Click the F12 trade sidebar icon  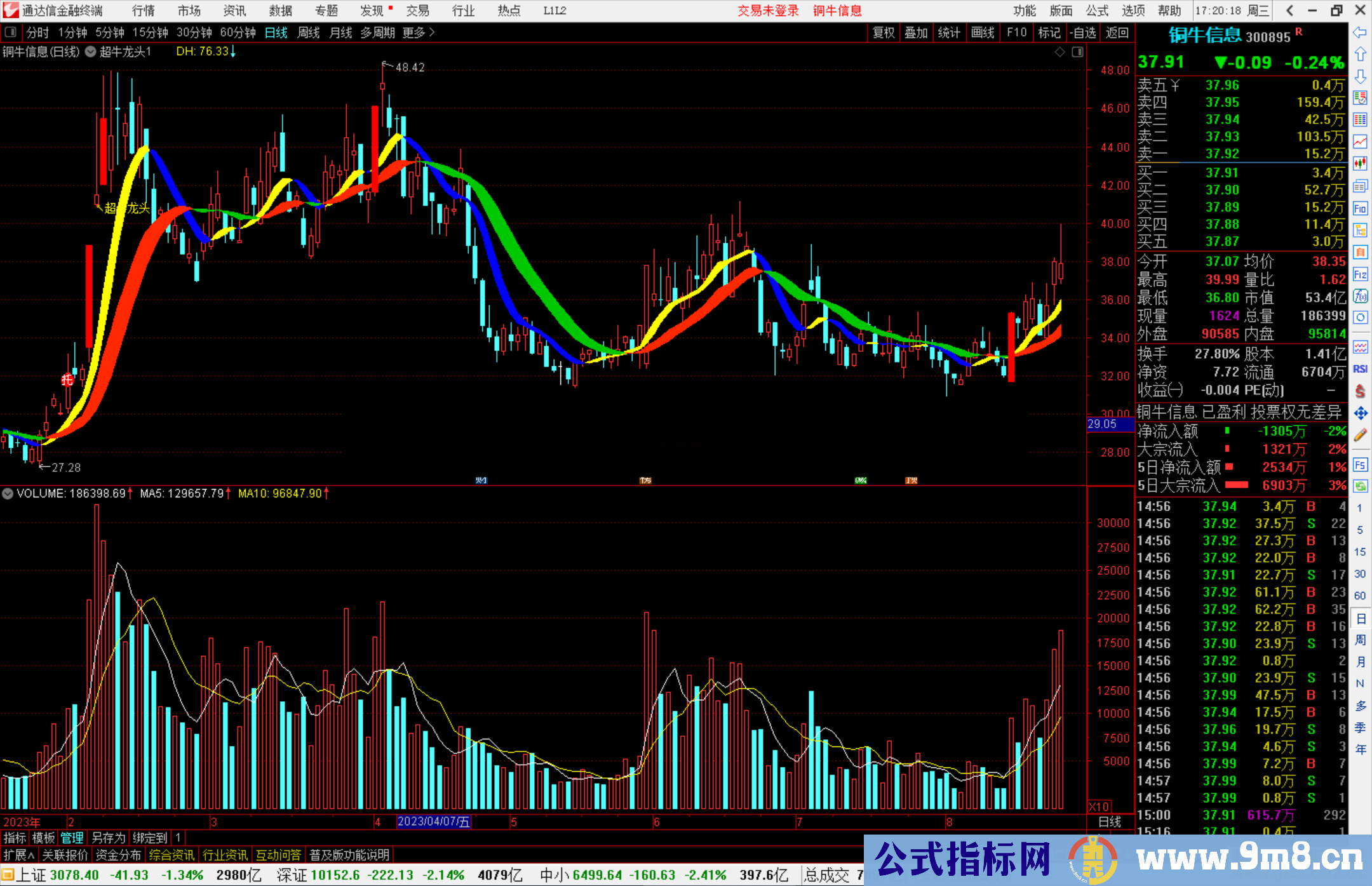[1360, 274]
